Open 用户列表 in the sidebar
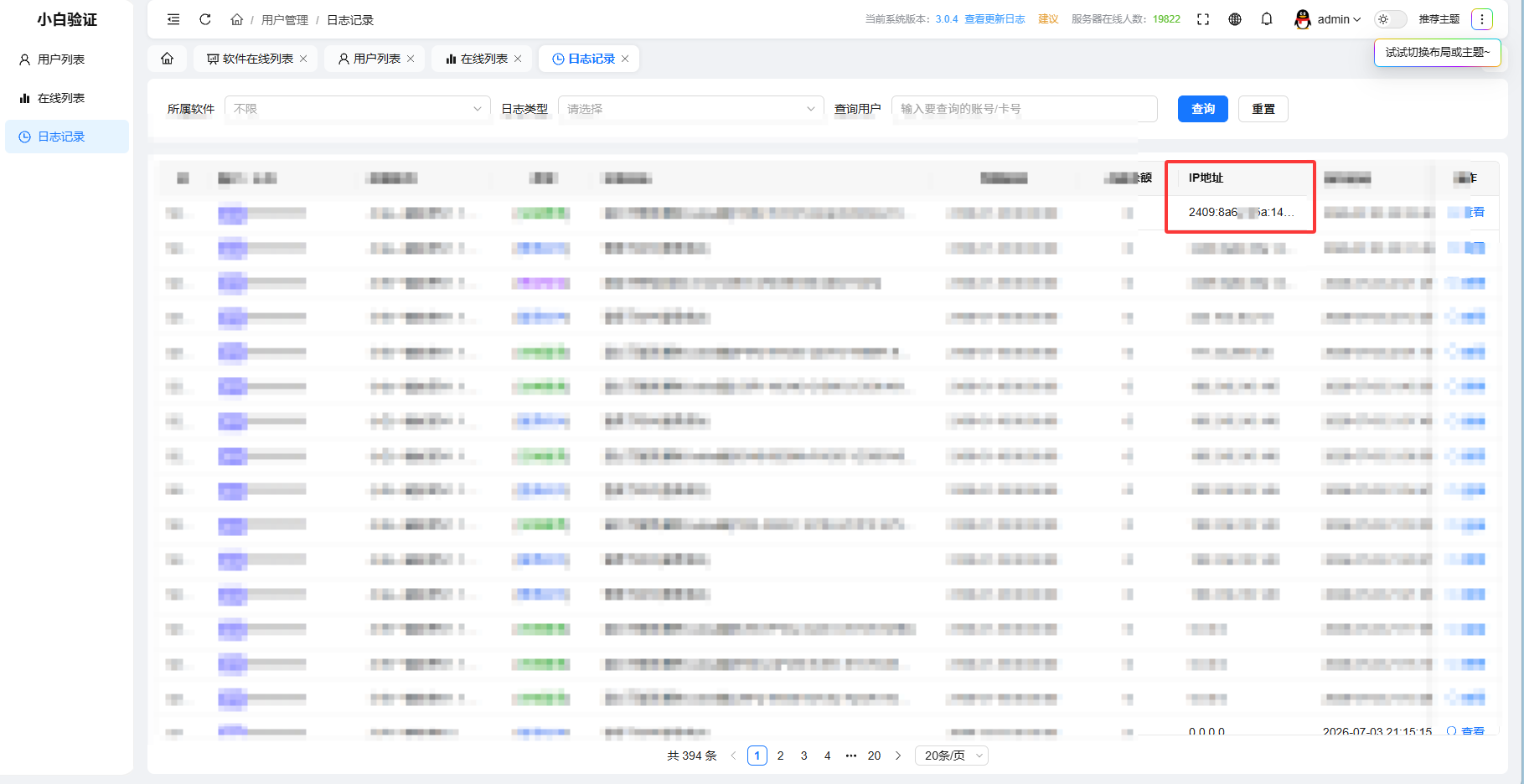1524x784 pixels. pos(67,59)
